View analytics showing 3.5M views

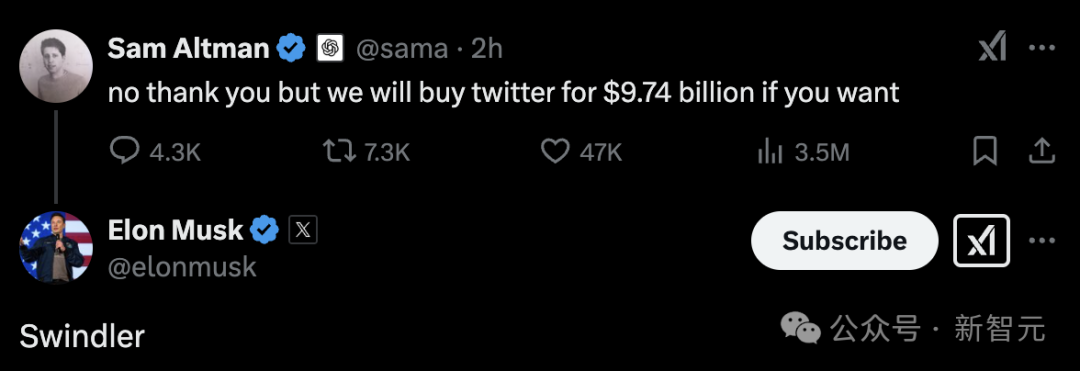pos(802,152)
